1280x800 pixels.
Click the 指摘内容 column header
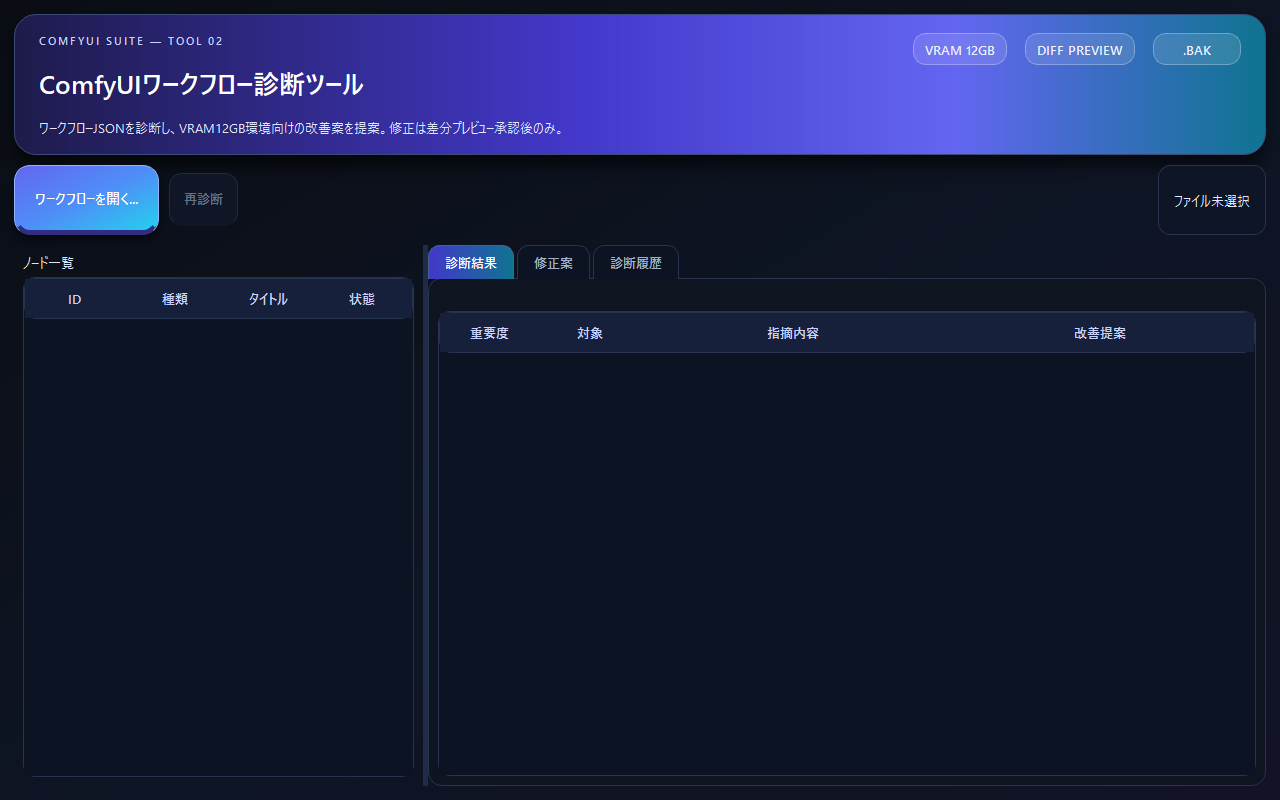pos(793,333)
